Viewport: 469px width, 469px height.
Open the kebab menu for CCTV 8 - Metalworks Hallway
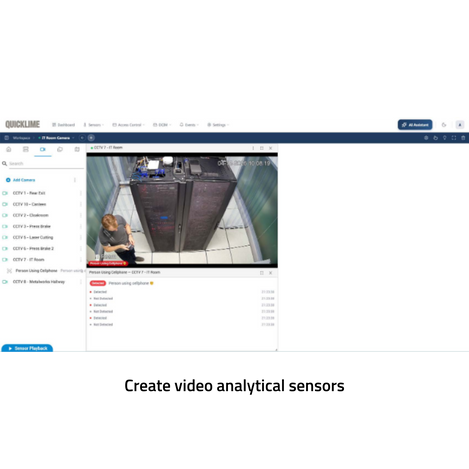click(81, 282)
